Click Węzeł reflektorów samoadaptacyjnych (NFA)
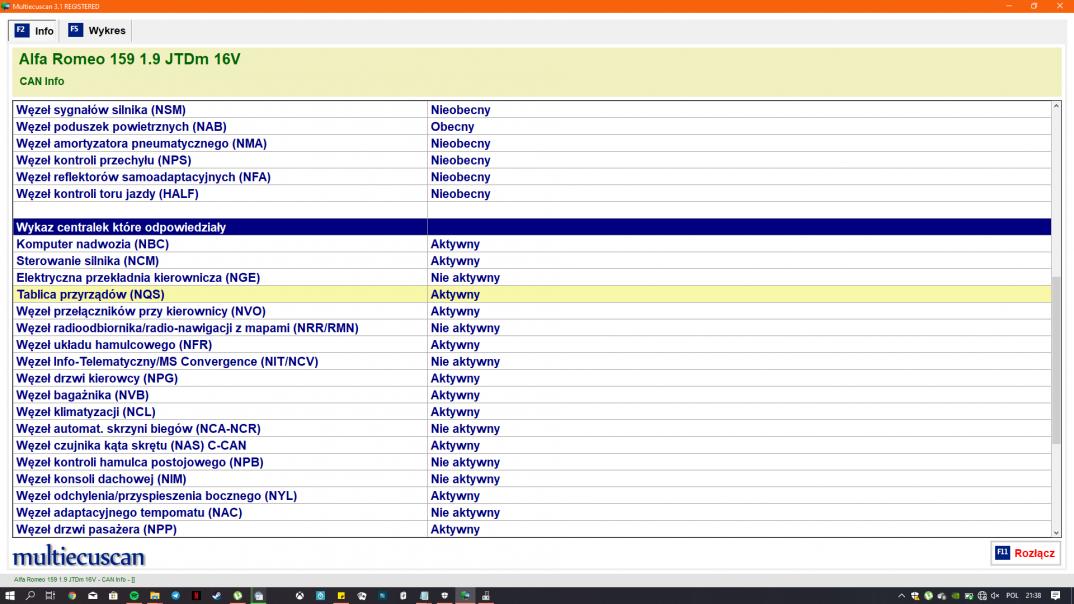This screenshot has width=1074, height=604. tap(532, 177)
